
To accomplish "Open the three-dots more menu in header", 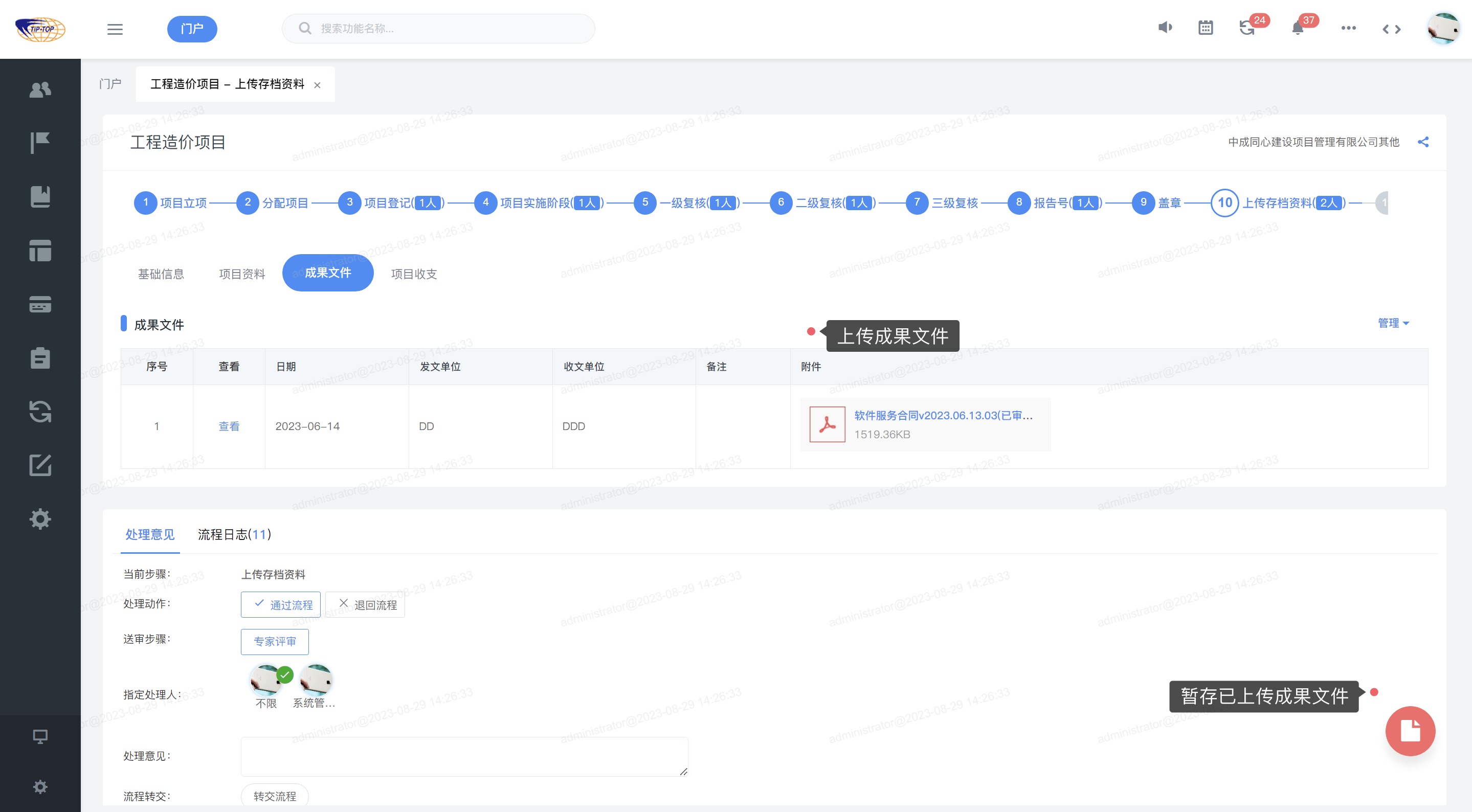I will coord(1349,28).
